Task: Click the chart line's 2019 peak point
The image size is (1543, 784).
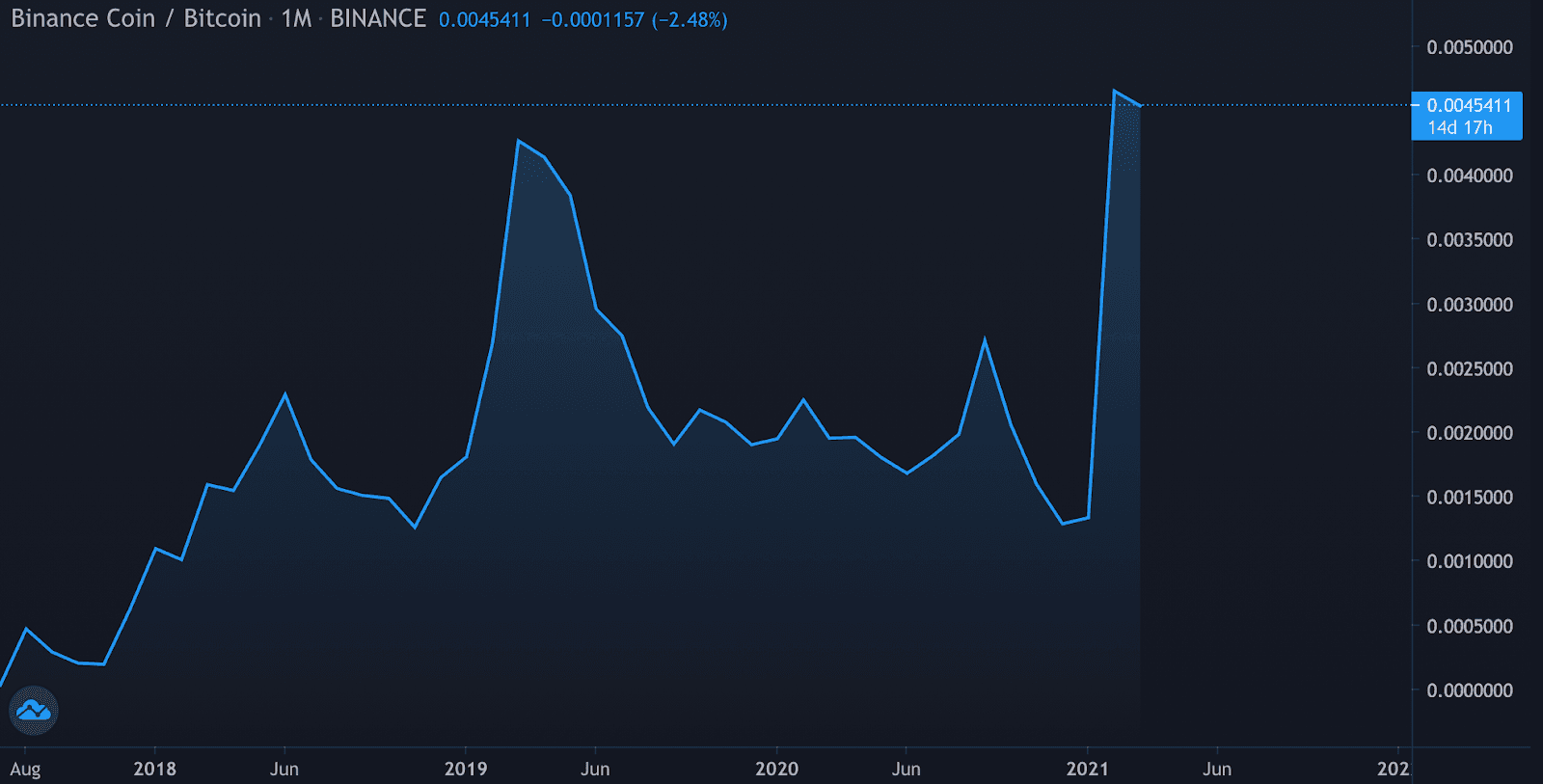Action: (x=519, y=141)
